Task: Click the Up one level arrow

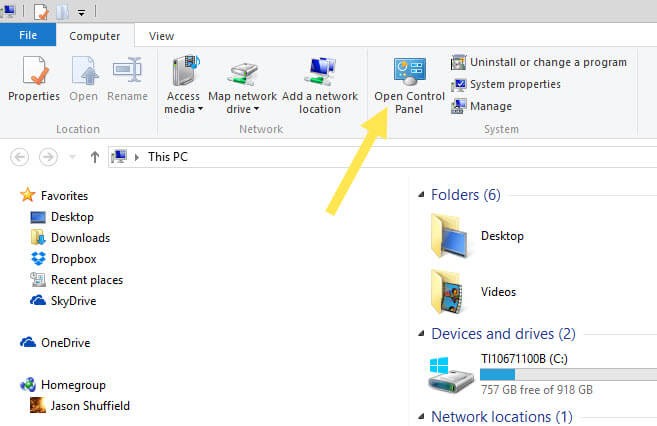Action: [94, 157]
